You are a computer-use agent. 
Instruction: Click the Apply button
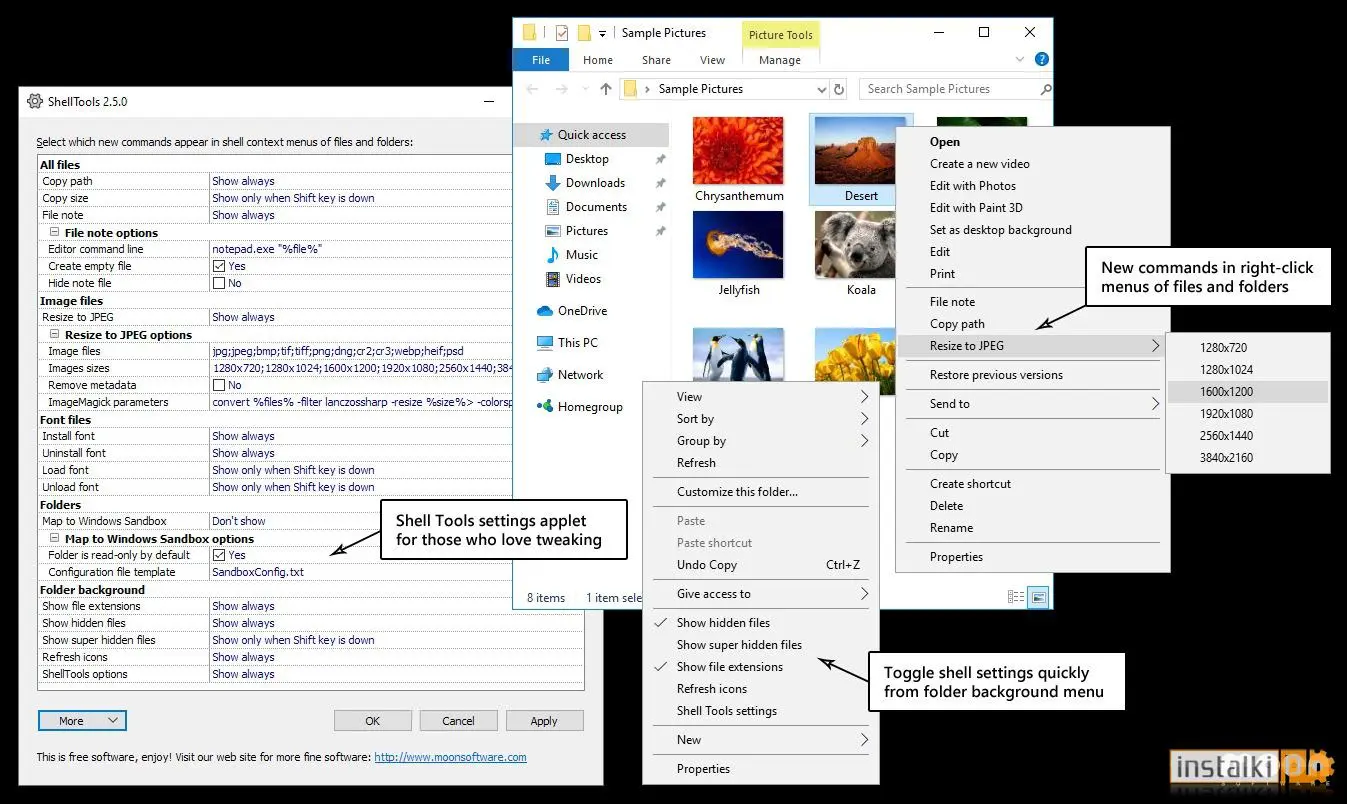point(544,721)
